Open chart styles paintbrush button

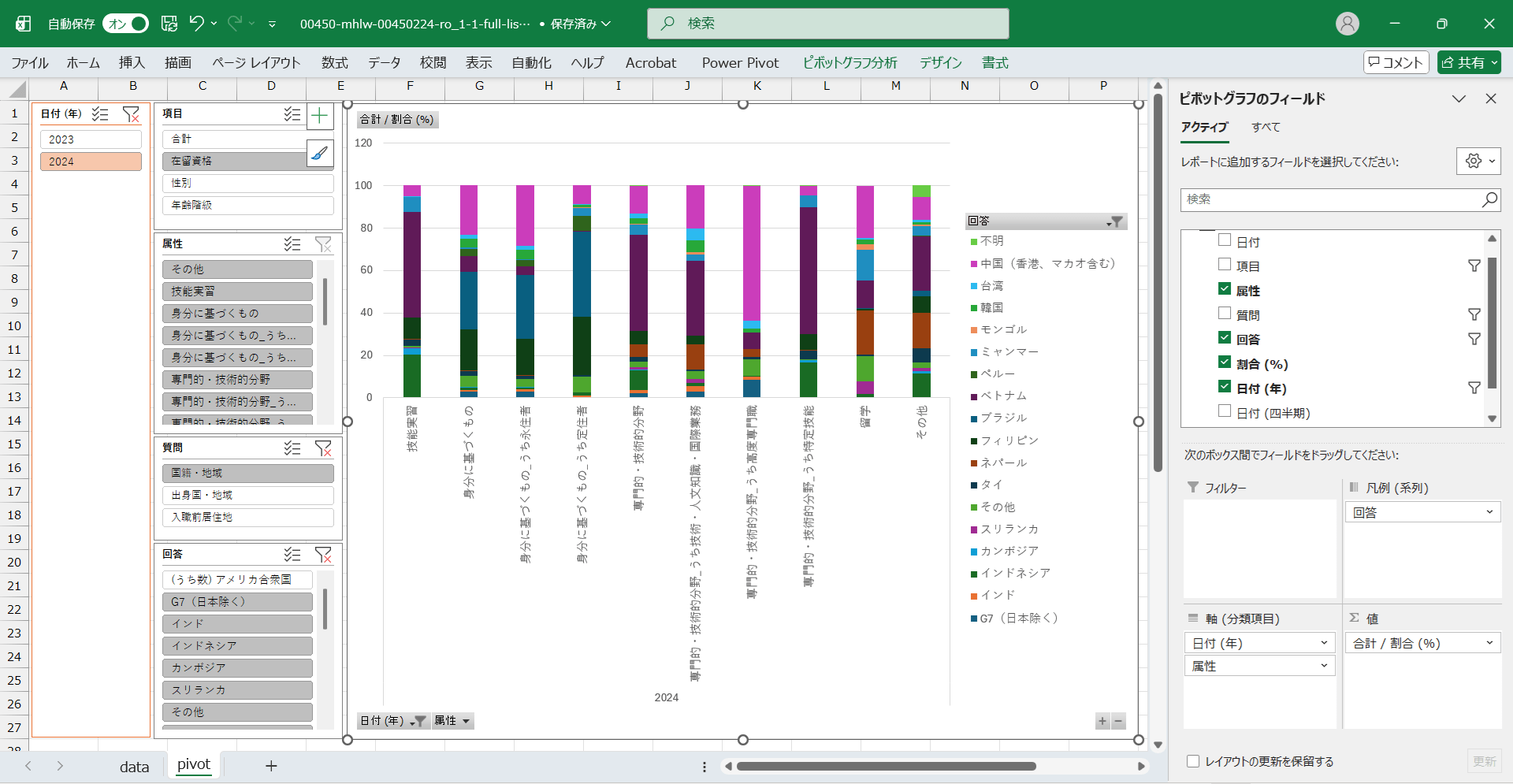tap(319, 153)
